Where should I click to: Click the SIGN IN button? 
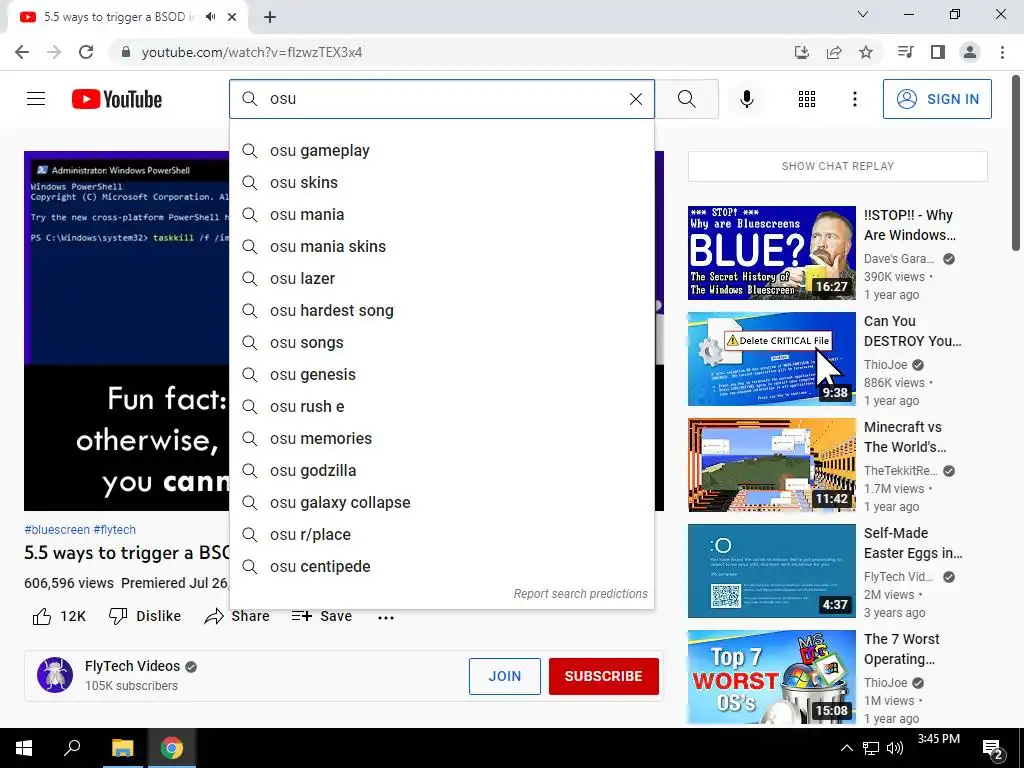[x=936, y=99]
